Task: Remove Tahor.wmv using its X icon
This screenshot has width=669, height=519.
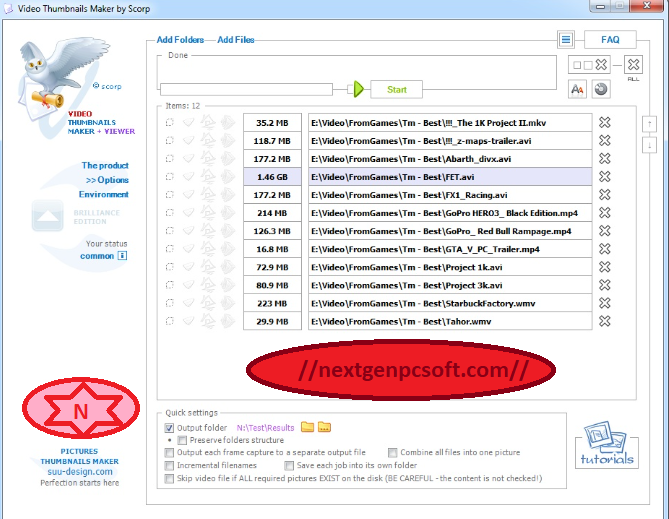Action: point(604,321)
